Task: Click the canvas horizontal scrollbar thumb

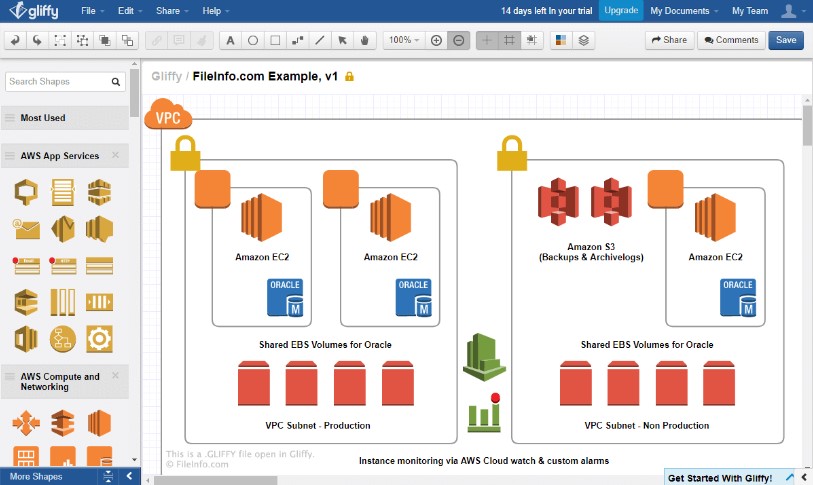Action: pyautogui.click(x=216, y=481)
